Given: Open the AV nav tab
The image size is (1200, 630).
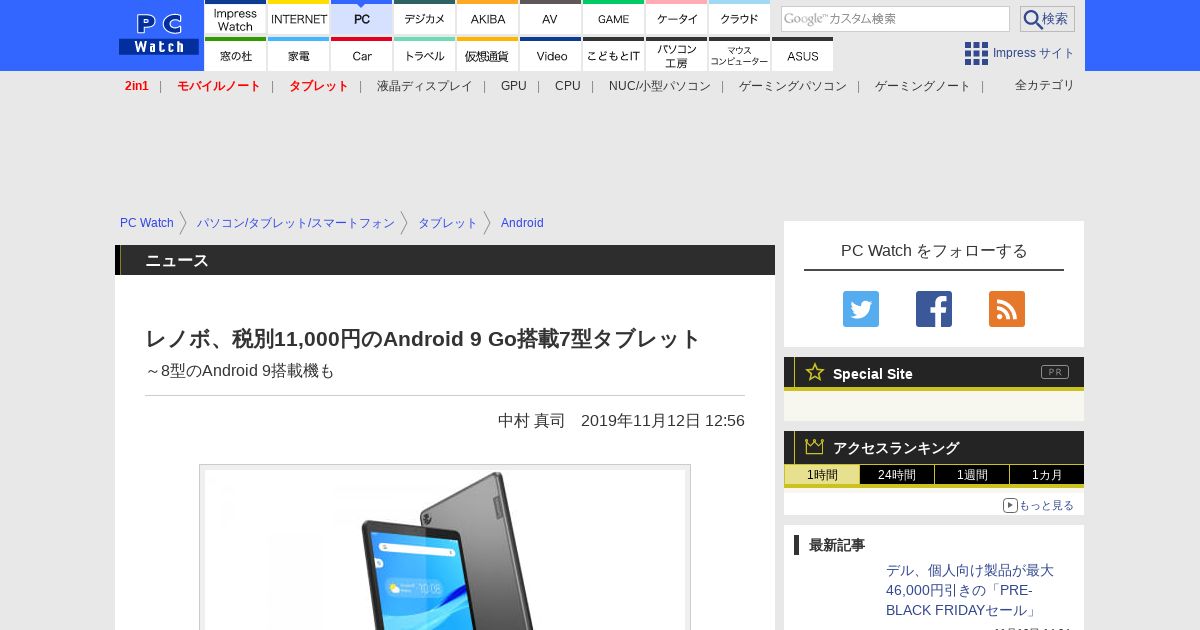Looking at the screenshot, I should [x=551, y=17].
